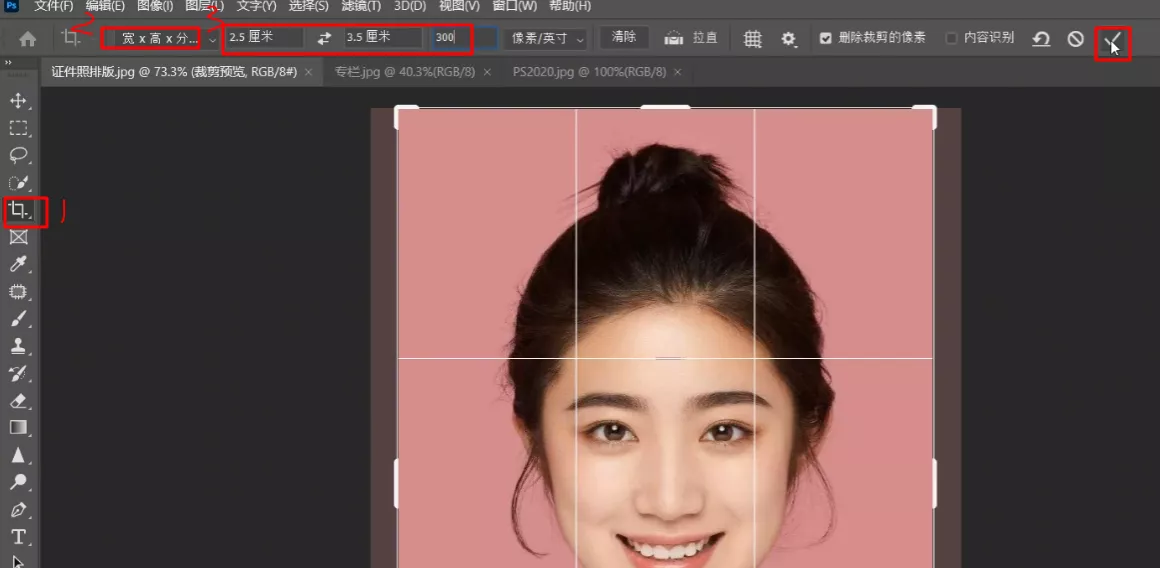
Task: Select the Lasso tool
Action: [18, 155]
